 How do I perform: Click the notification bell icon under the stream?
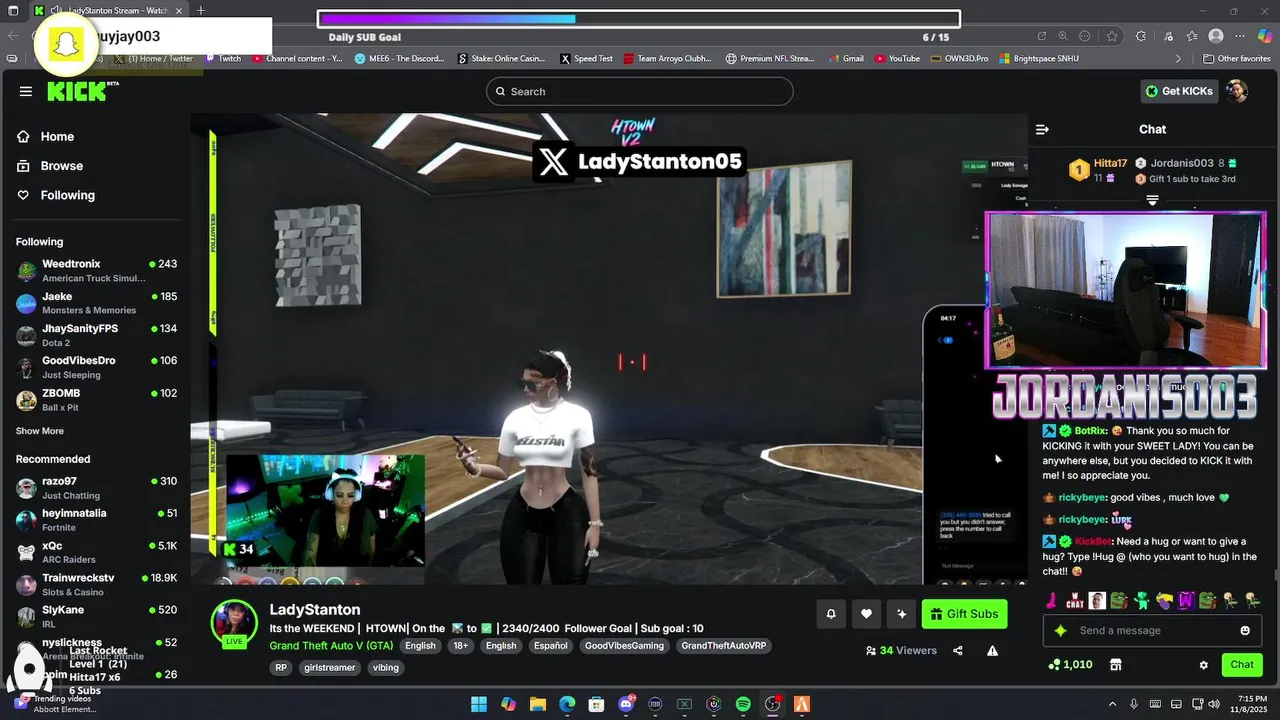[831, 614]
